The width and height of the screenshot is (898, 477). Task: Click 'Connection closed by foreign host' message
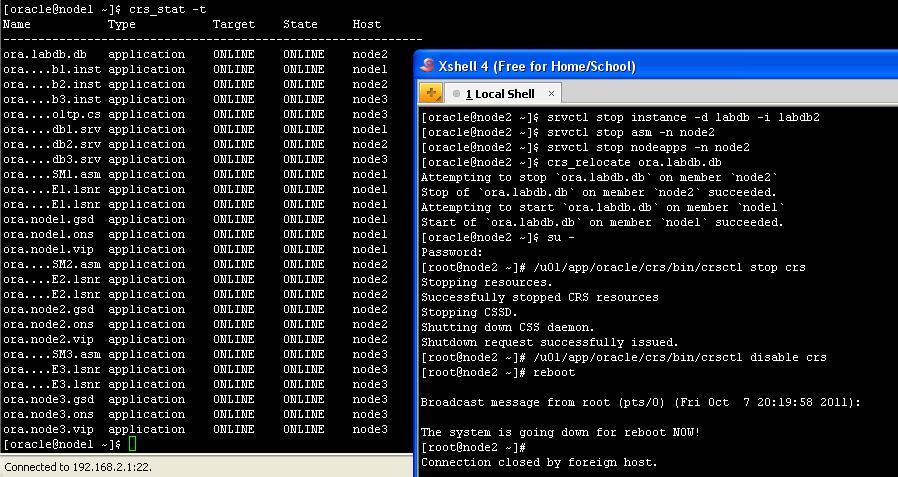539,462
